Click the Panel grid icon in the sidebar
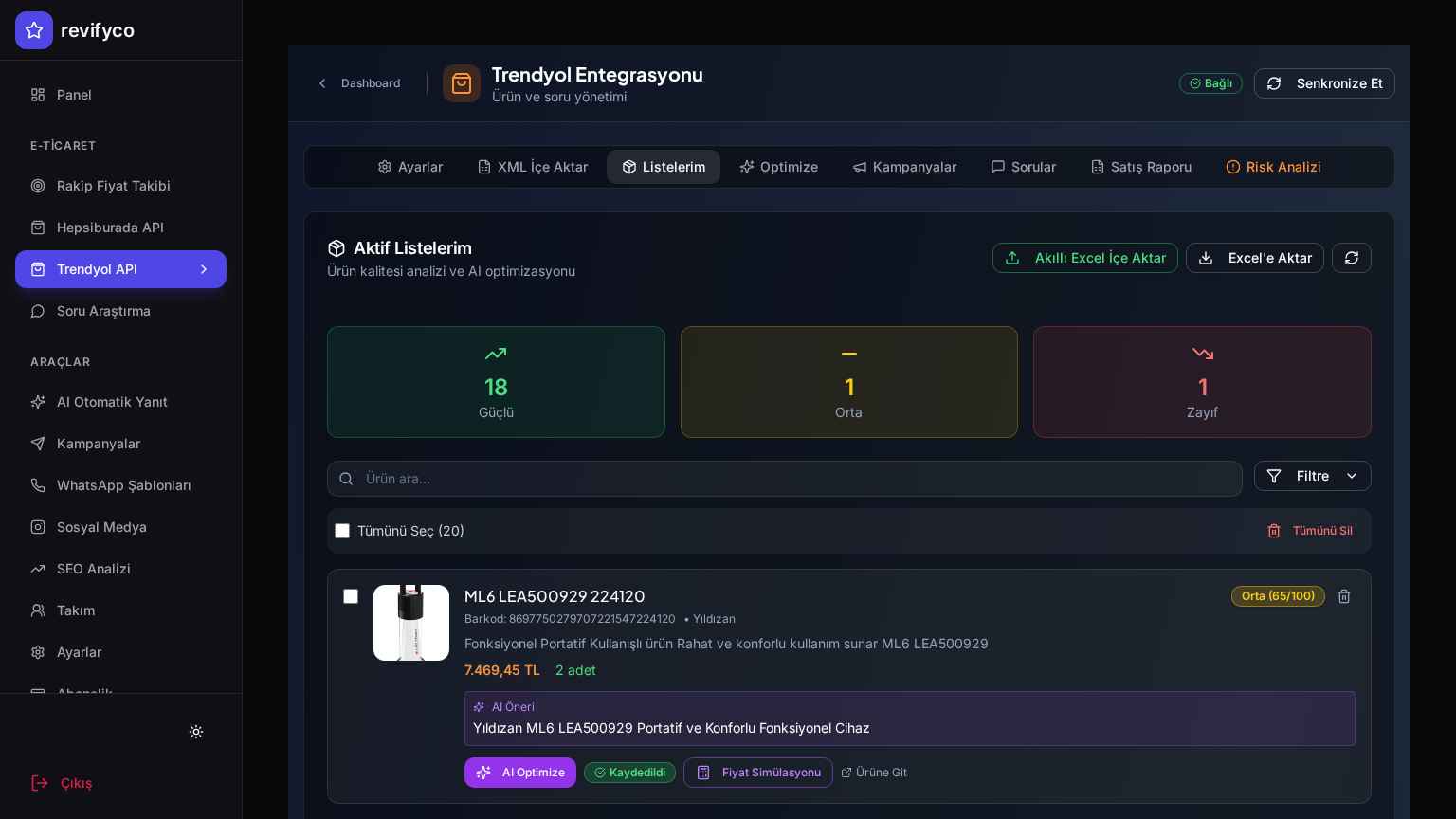 [38, 95]
